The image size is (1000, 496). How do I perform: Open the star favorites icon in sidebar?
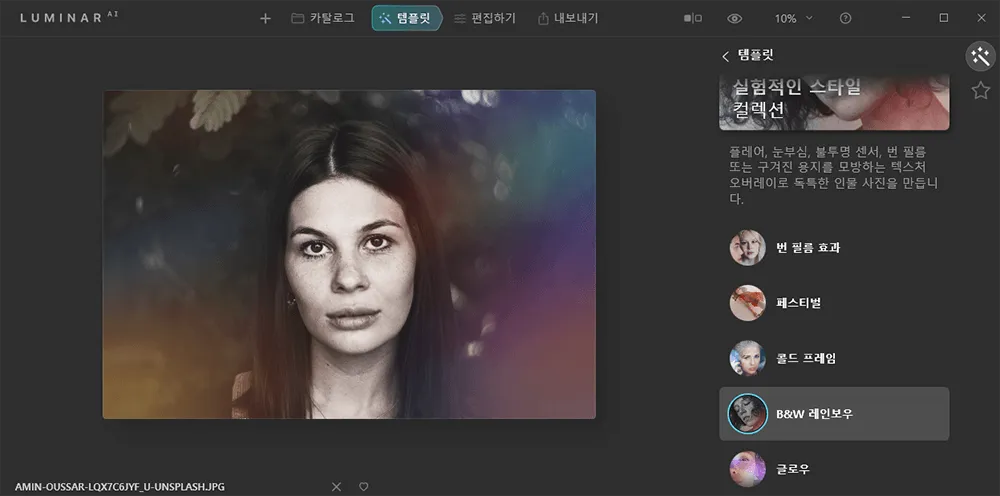[x=980, y=90]
